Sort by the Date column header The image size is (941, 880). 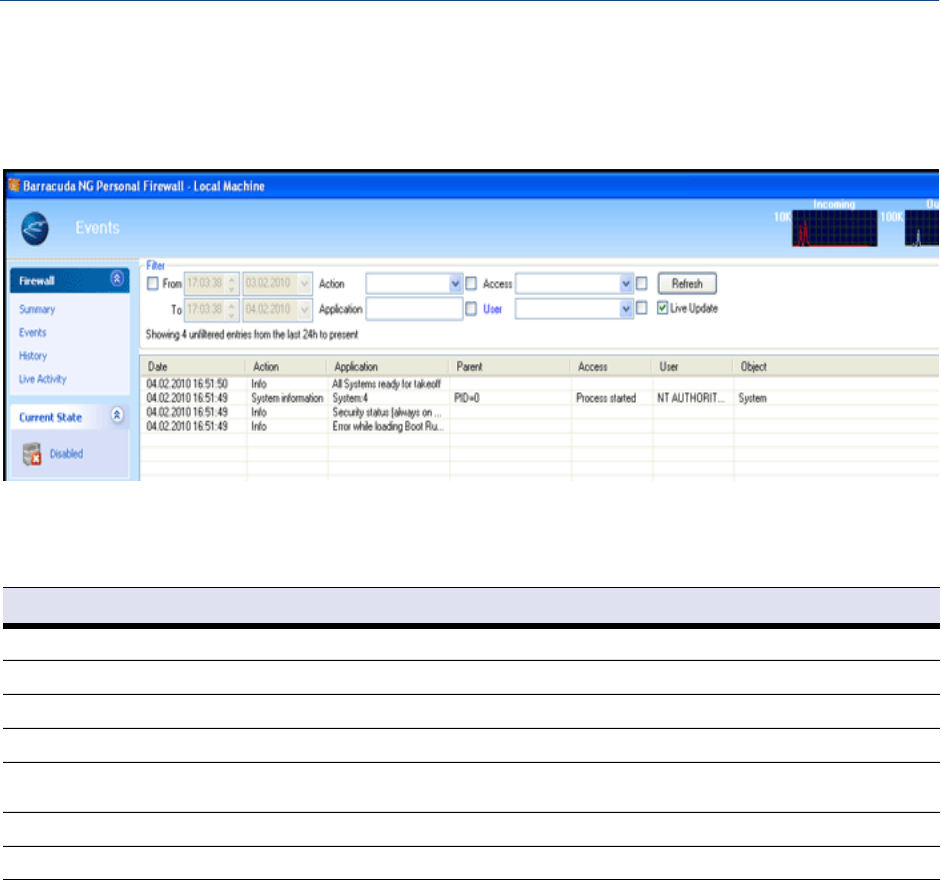point(193,367)
